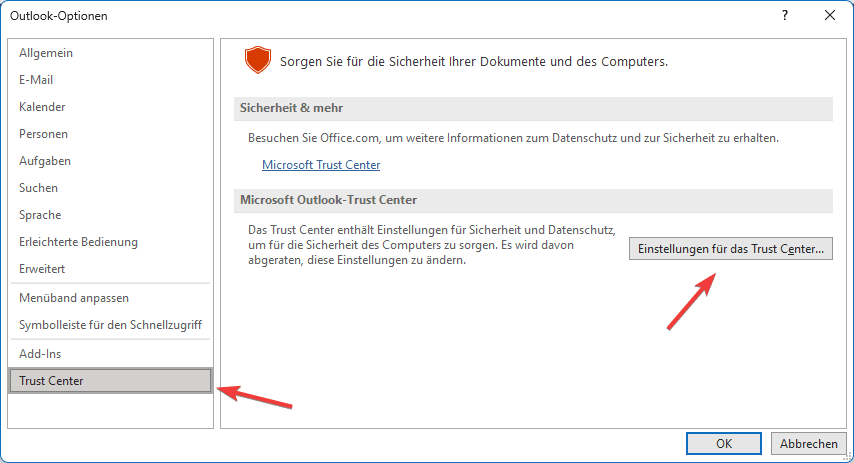854x463 pixels.
Task: Go to Personen settings
Action: coord(43,134)
